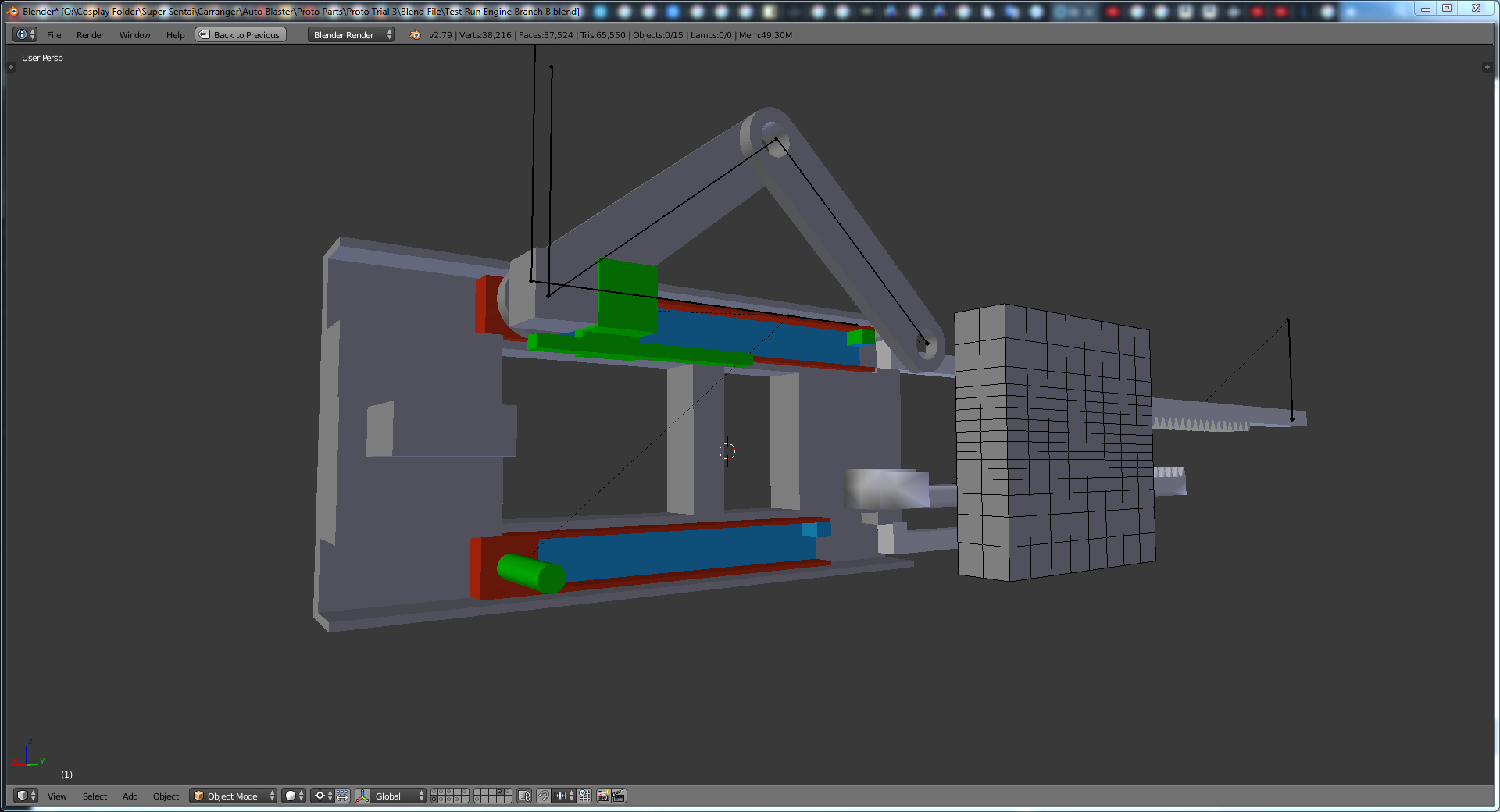The image size is (1500, 812).
Task: Open the 3D View editor type selector
Action: (25, 796)
